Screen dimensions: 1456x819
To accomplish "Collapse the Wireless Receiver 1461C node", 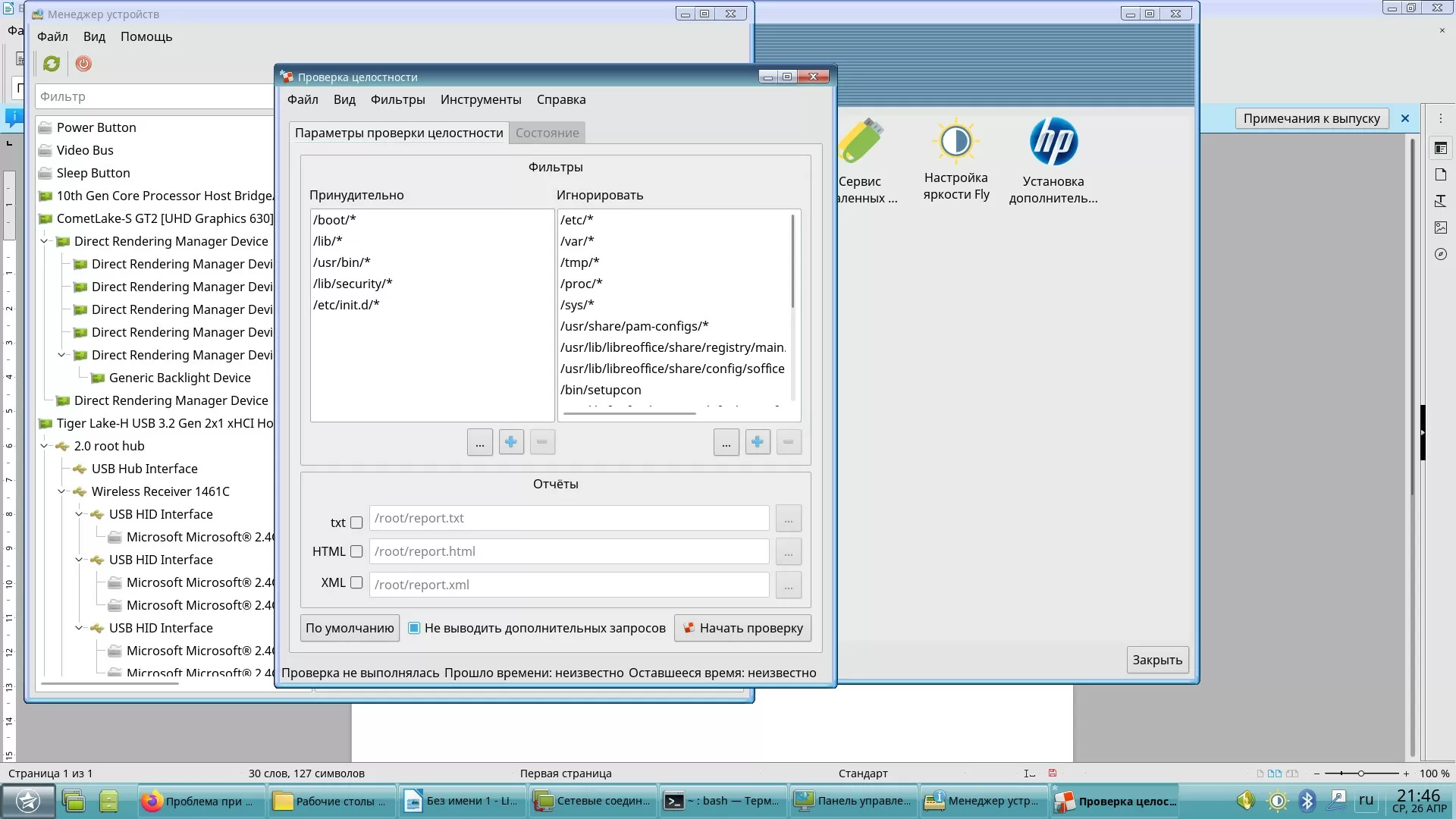I will pos(61,491).
